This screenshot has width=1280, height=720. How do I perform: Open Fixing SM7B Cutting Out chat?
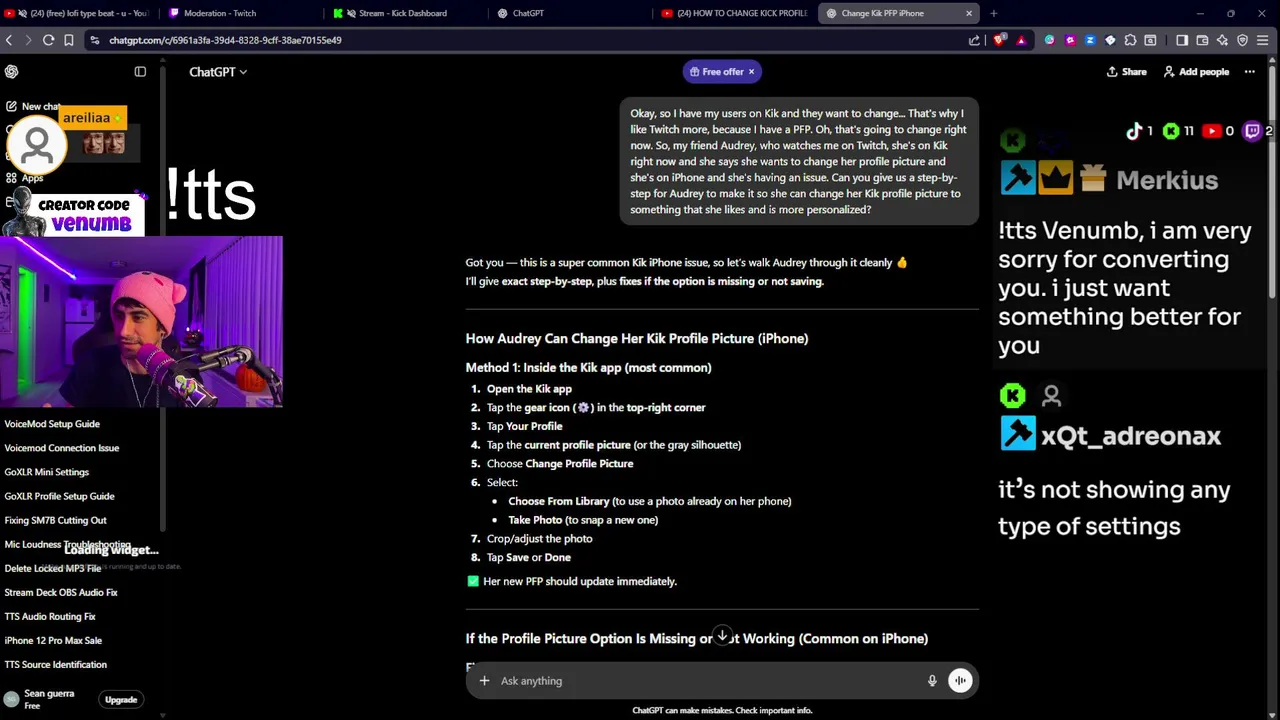coord(55,520)
